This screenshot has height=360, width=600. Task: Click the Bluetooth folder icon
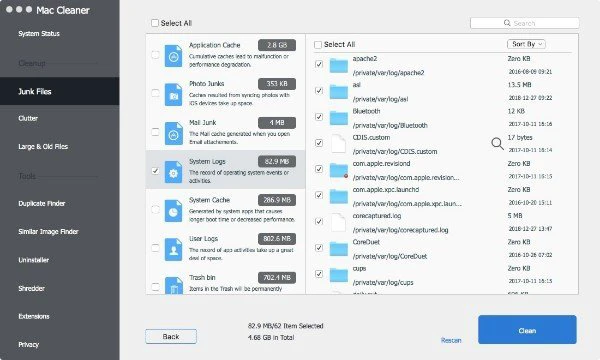point(339,117)
